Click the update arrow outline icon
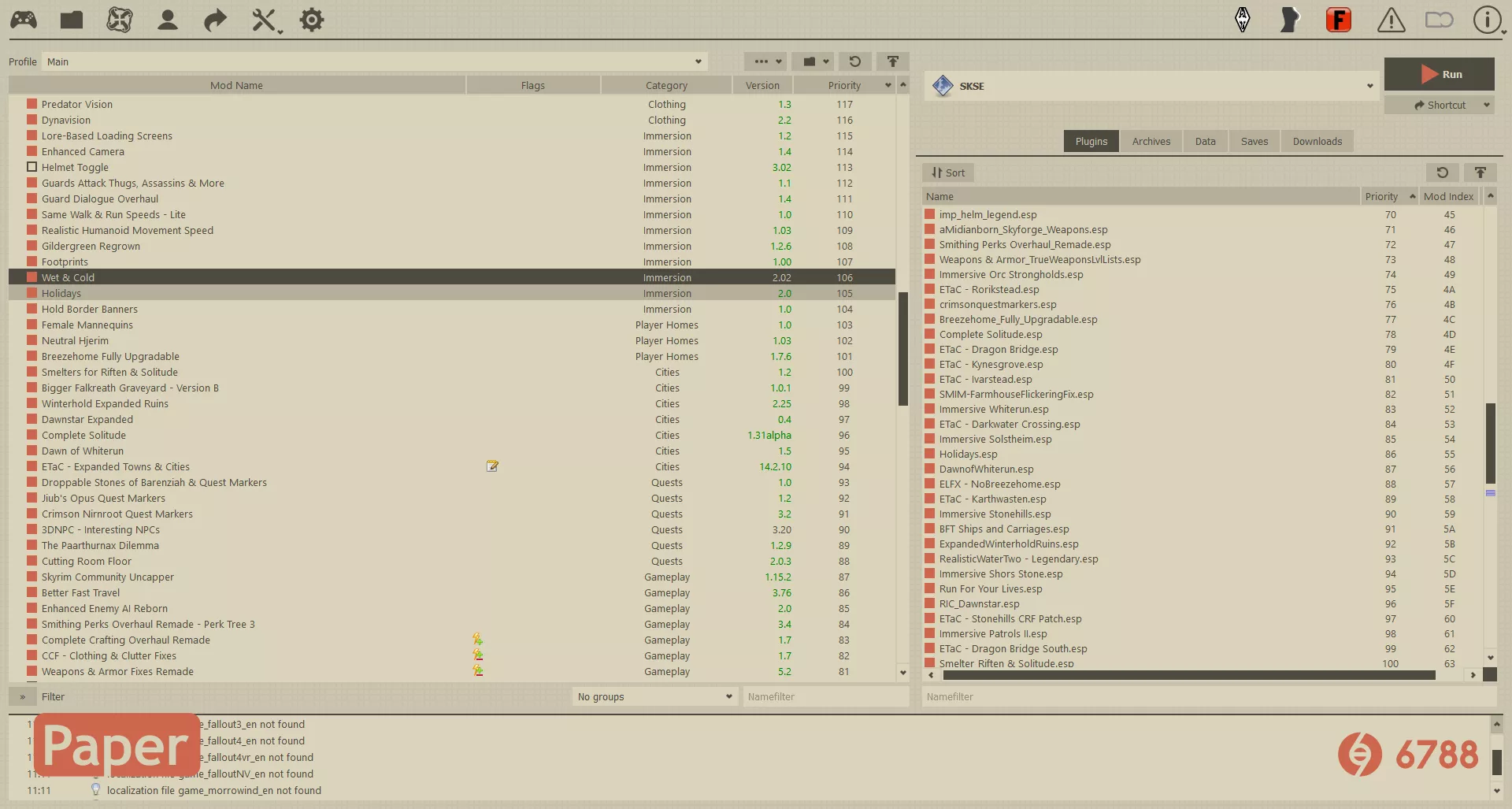1512x809 pixels. (1439, 20)
